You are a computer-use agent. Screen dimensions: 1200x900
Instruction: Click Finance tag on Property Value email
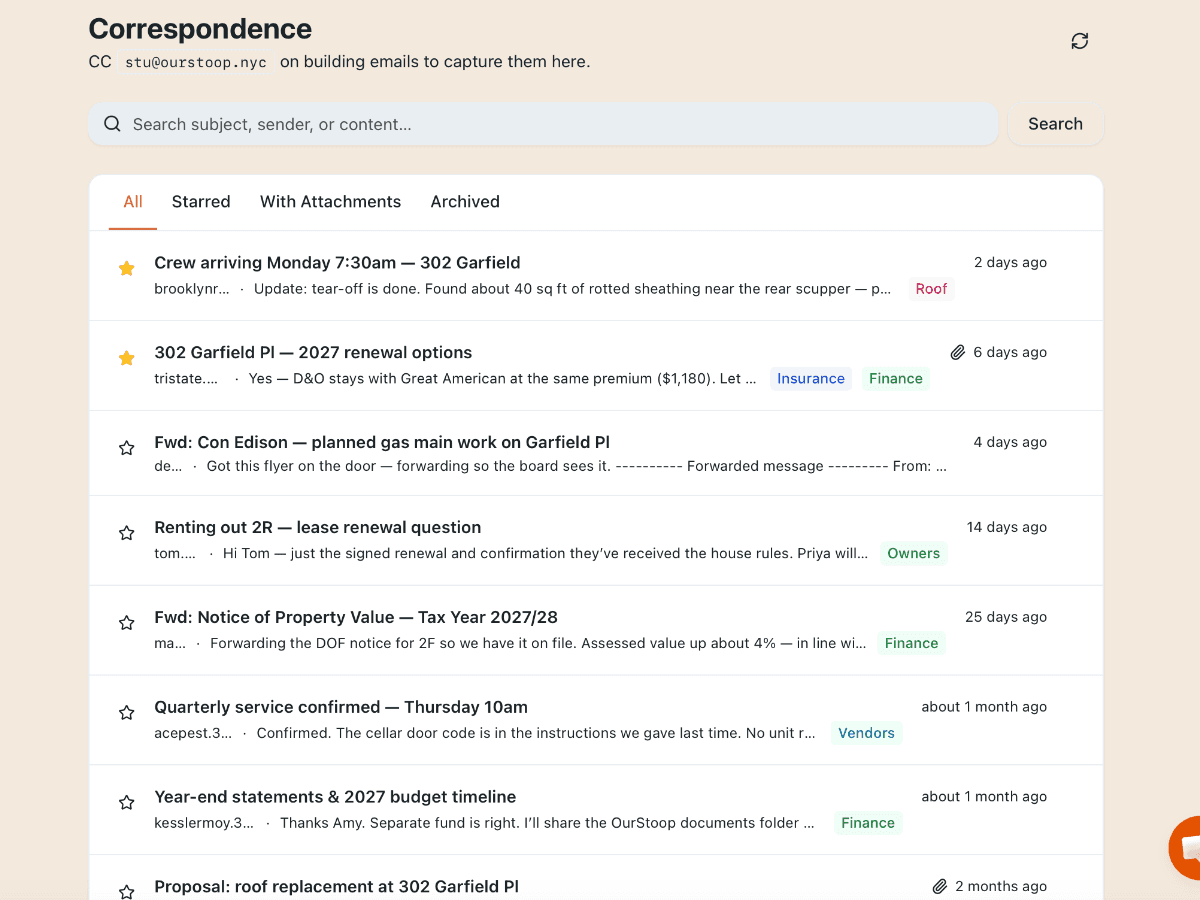[912, 644]
